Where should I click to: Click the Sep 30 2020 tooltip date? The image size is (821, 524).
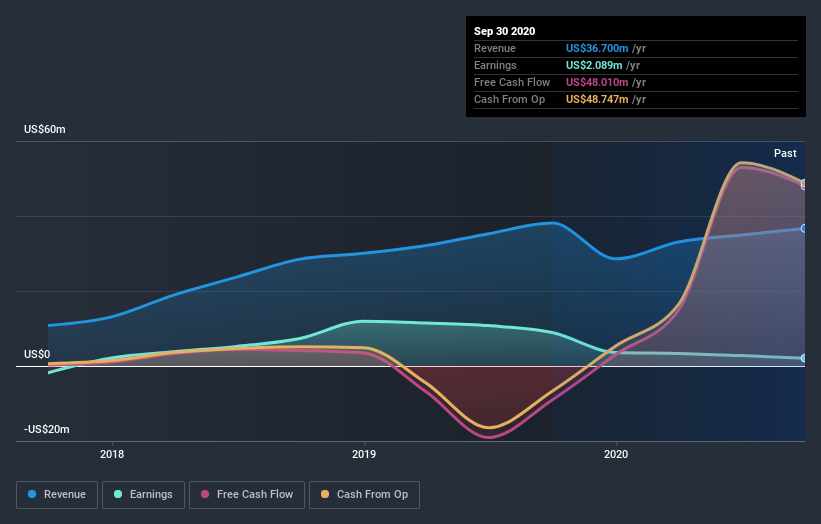click(x=504, y=31)
